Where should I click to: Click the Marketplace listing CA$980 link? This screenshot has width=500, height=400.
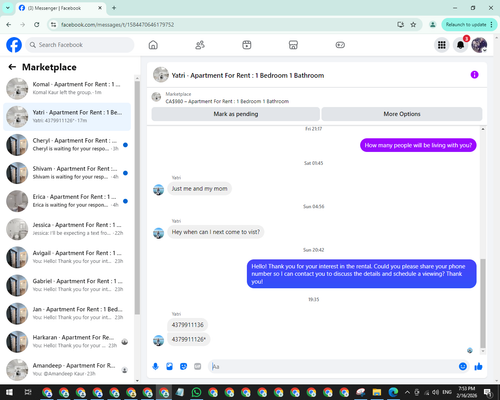pos(227,101)
